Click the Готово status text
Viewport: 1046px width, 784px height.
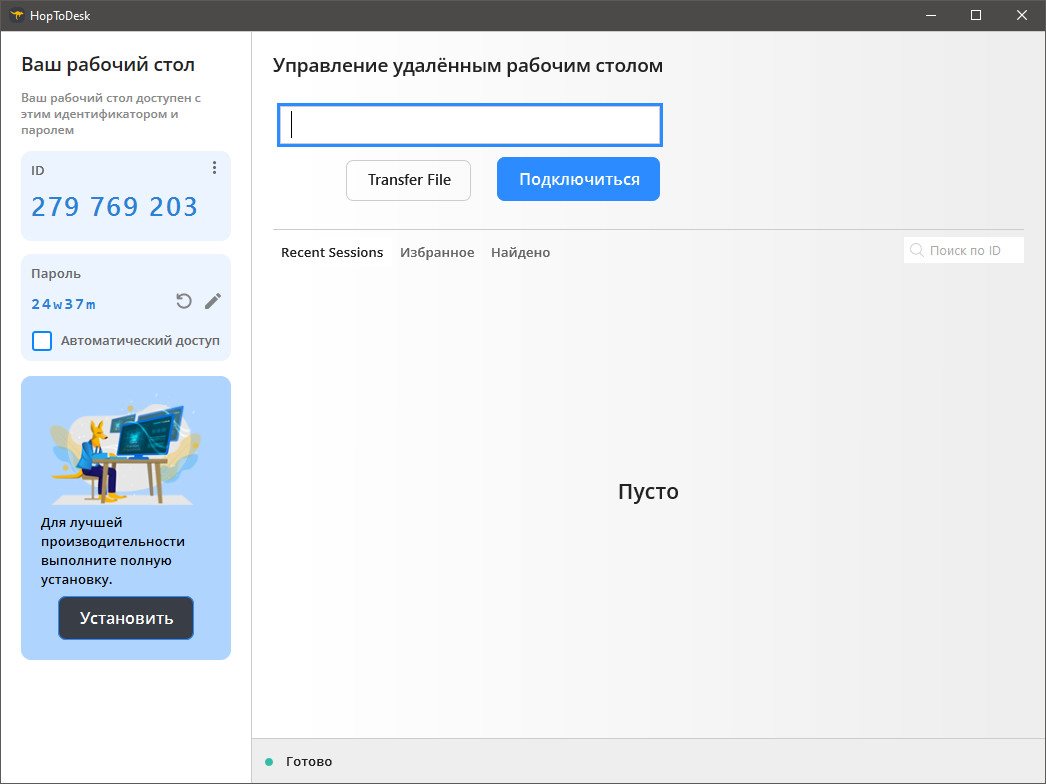[x=309, y=761]
